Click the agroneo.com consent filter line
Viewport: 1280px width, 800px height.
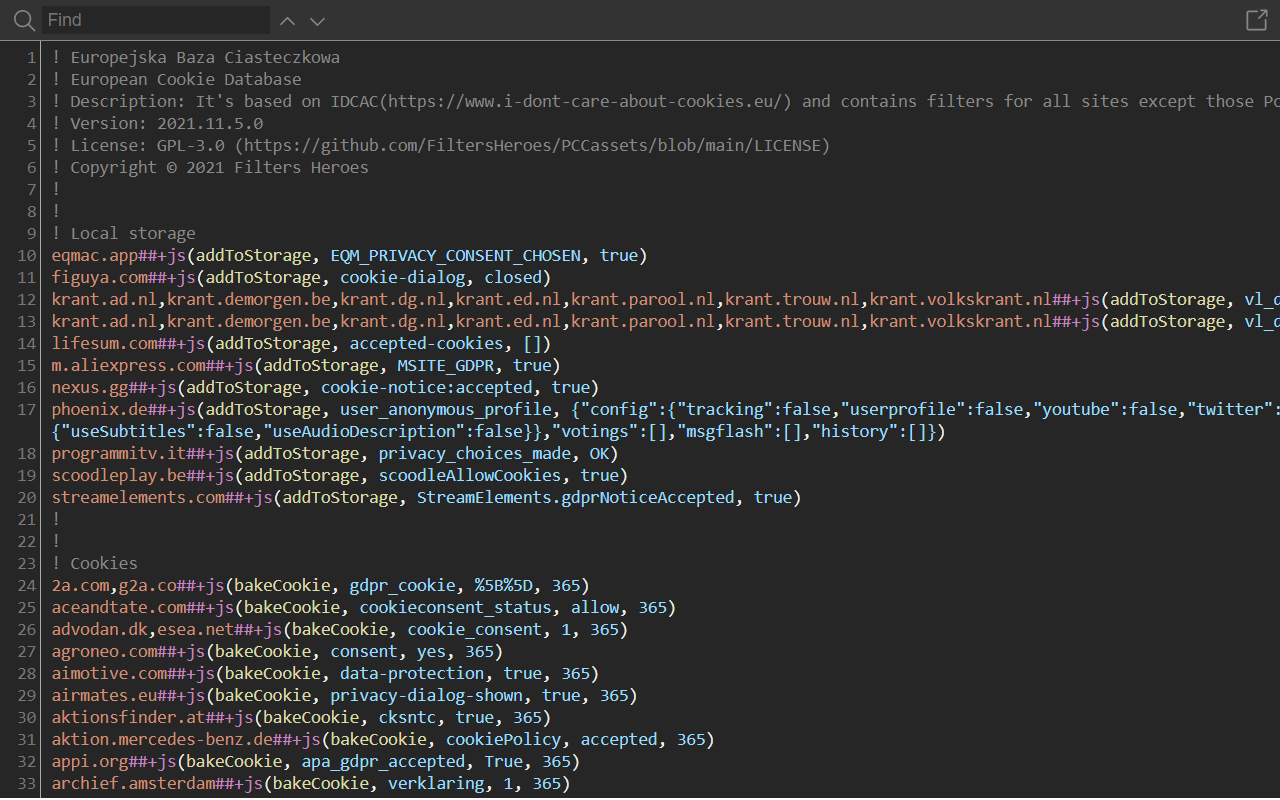click(x=277, y=651)
